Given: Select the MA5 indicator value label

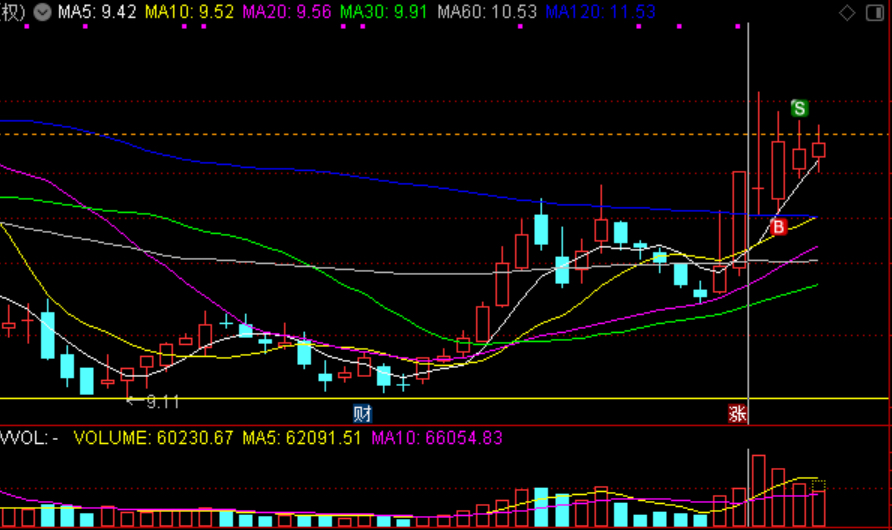Looking at the screenshot, I should point(96,13).
